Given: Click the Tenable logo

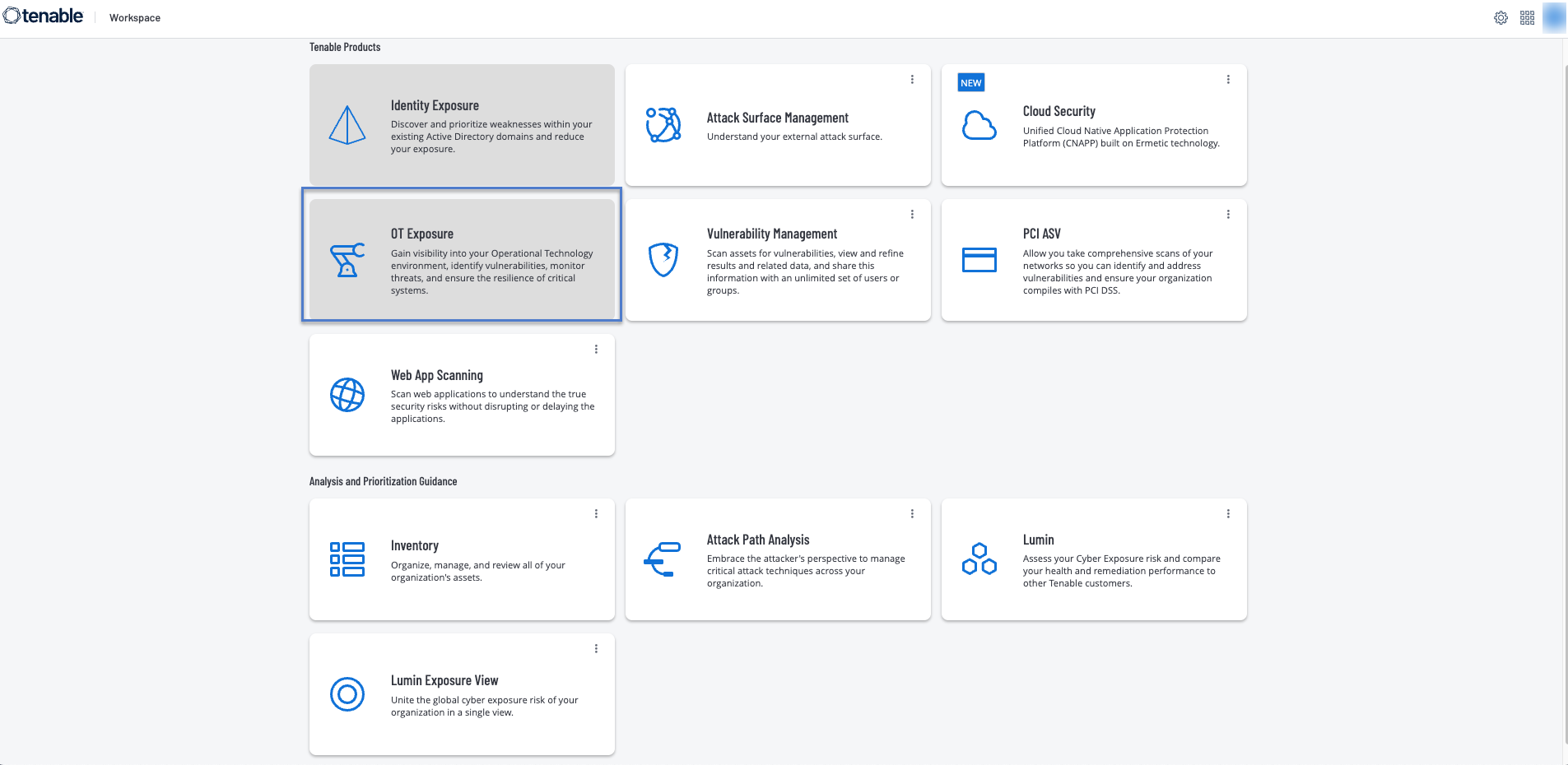Looking at the screenshot, I should [44, 16].
